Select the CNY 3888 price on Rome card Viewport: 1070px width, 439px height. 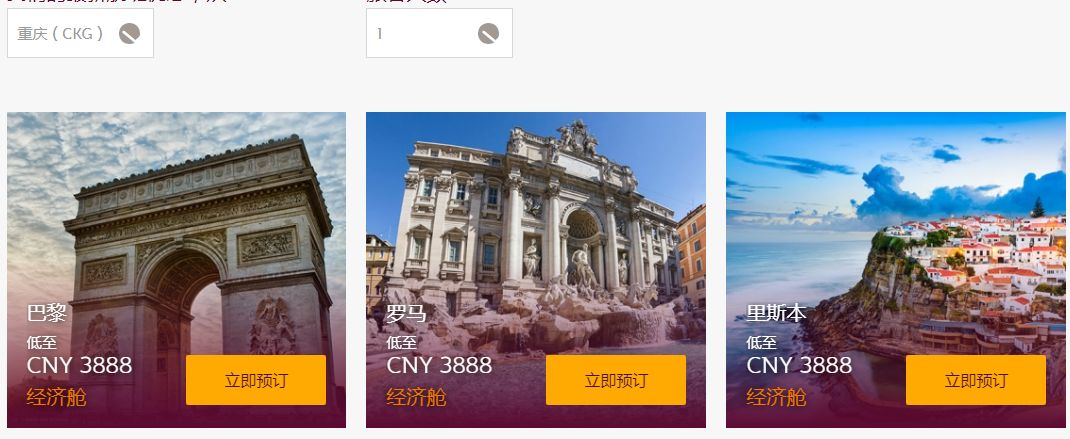(x=439, y=365)
